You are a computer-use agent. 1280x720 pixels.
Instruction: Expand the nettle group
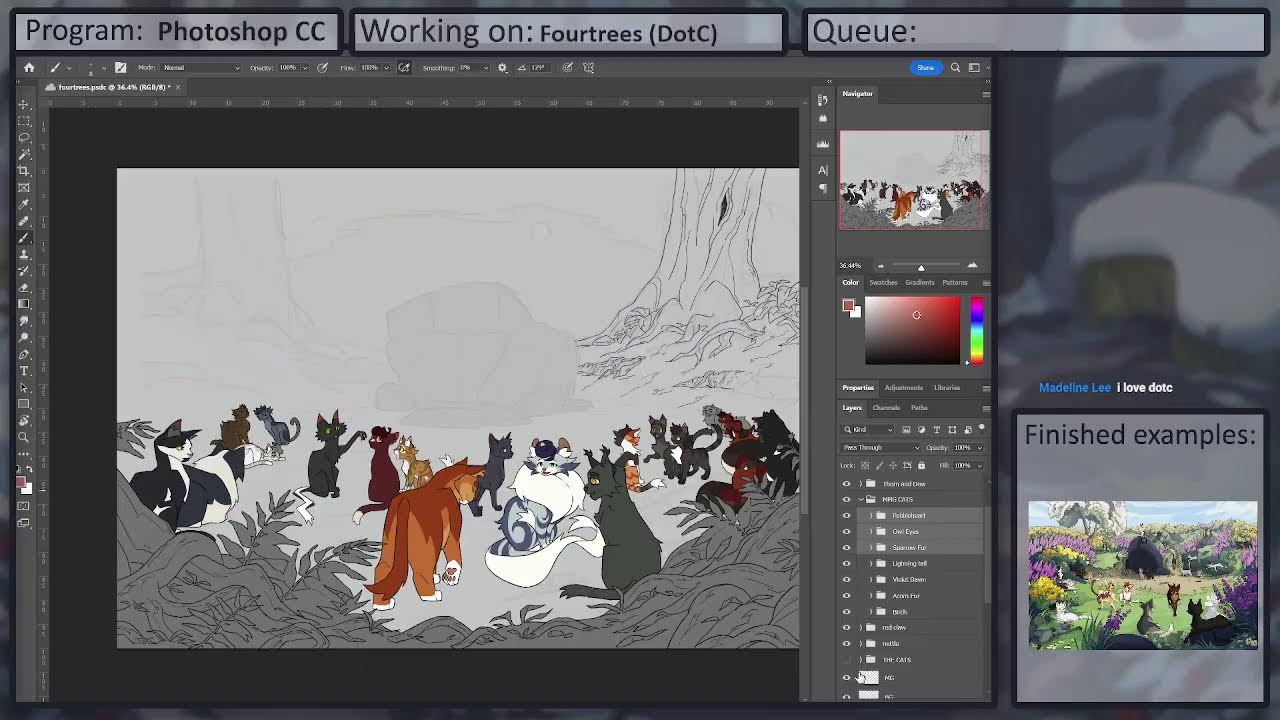[861, 644]
